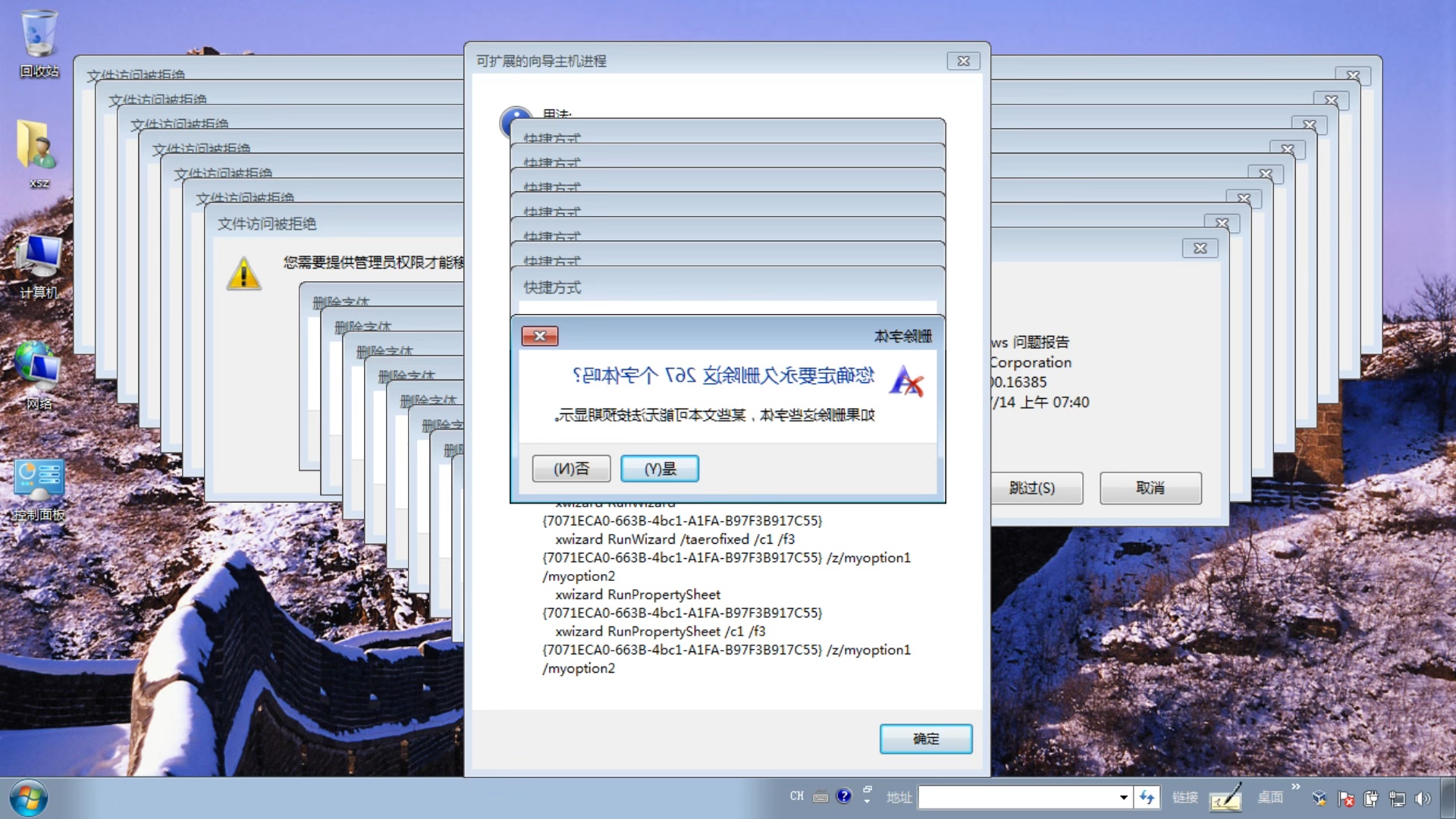The height and width of the screenshot is (819, 1456).
Task: Click the CH input language indicator
Action: (x=796, y=796)
